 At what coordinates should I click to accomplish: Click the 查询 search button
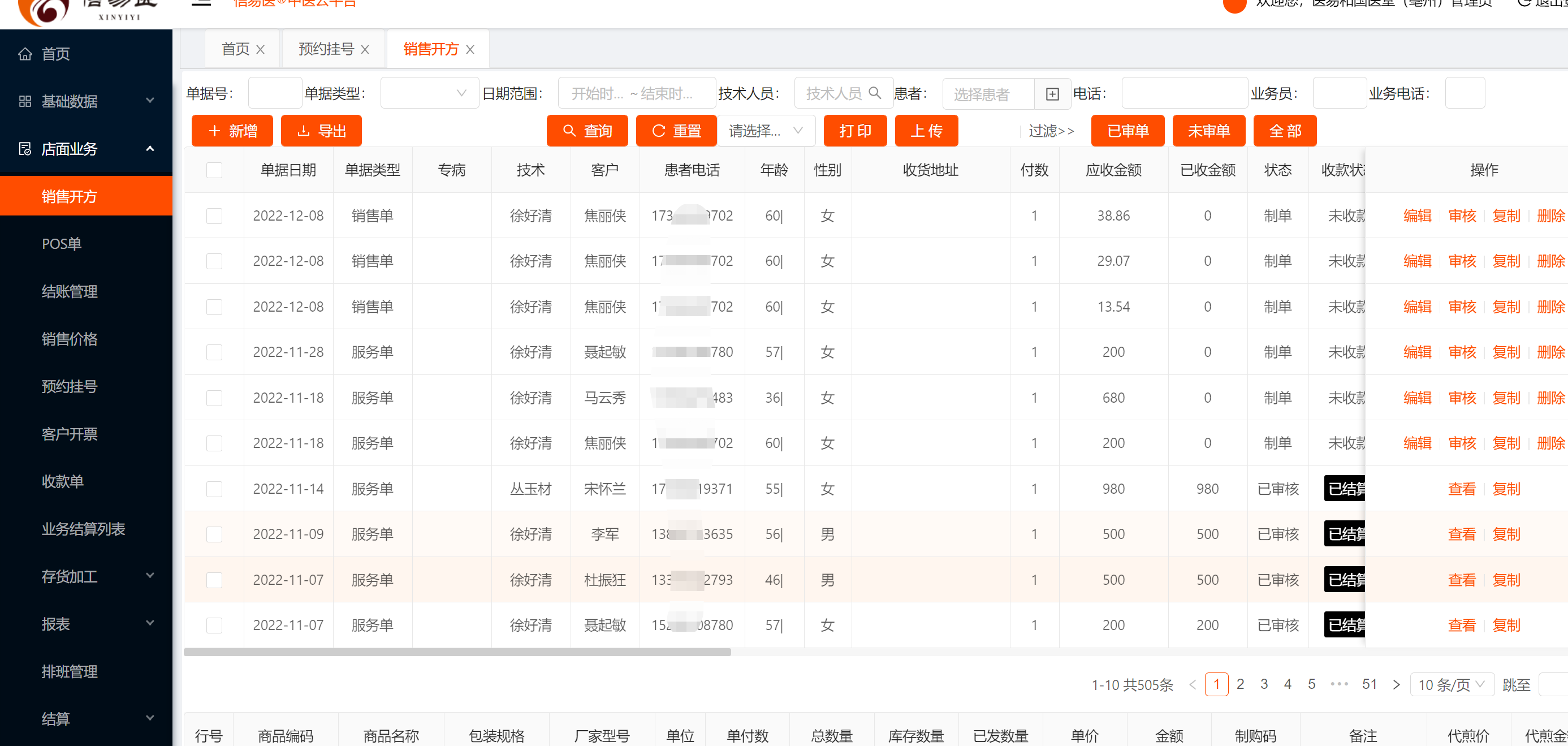[x=587, y=130]
